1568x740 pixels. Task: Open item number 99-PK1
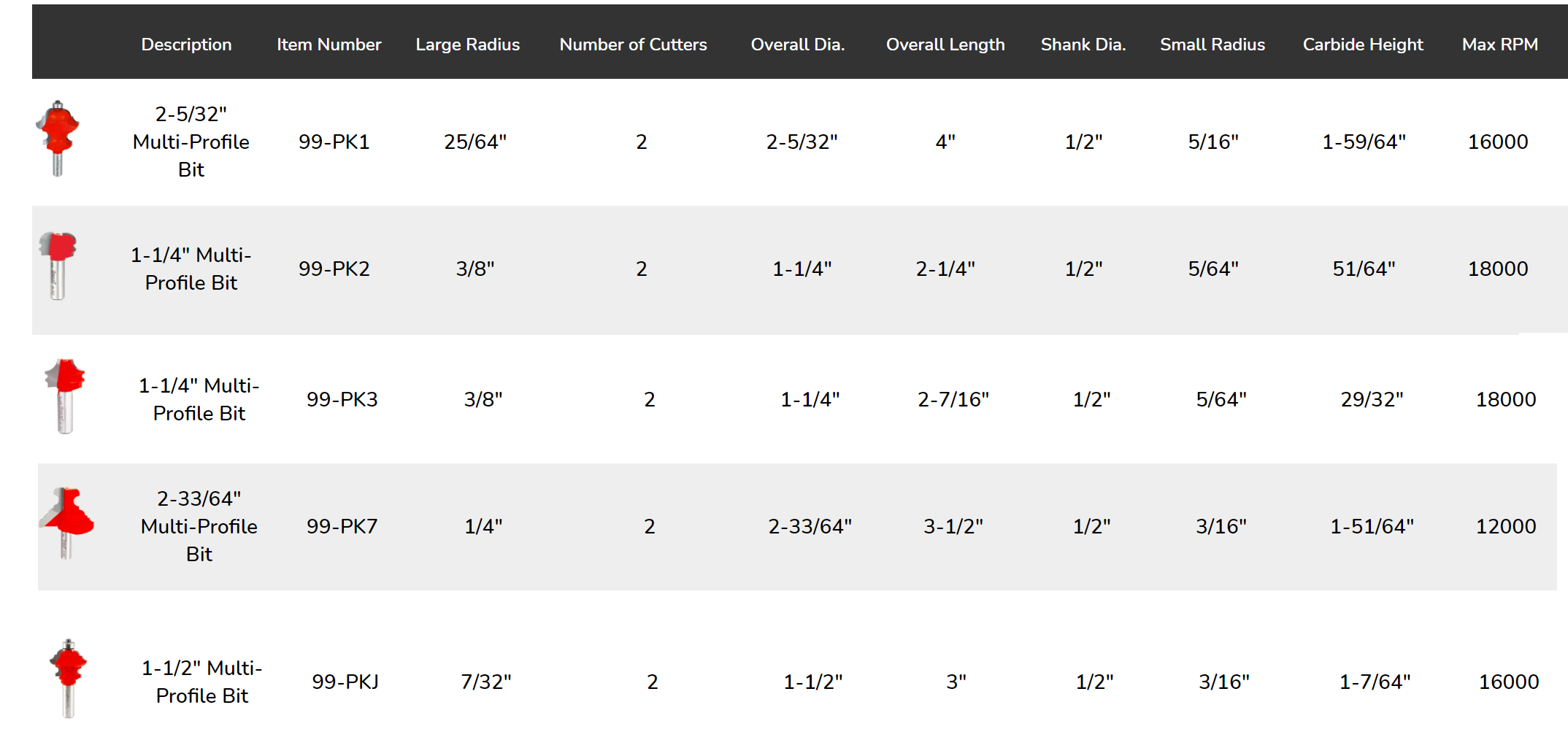pyautogui.click(x=334, y=142)
